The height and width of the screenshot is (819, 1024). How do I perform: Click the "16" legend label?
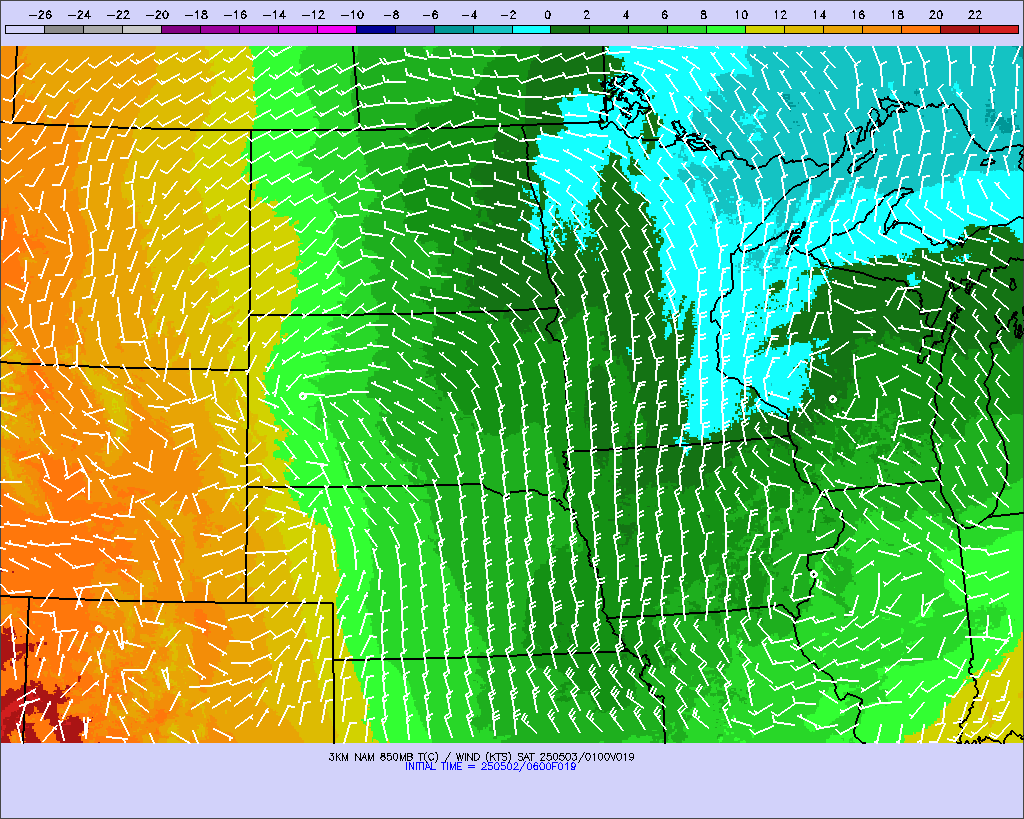[x=858, y=14]
